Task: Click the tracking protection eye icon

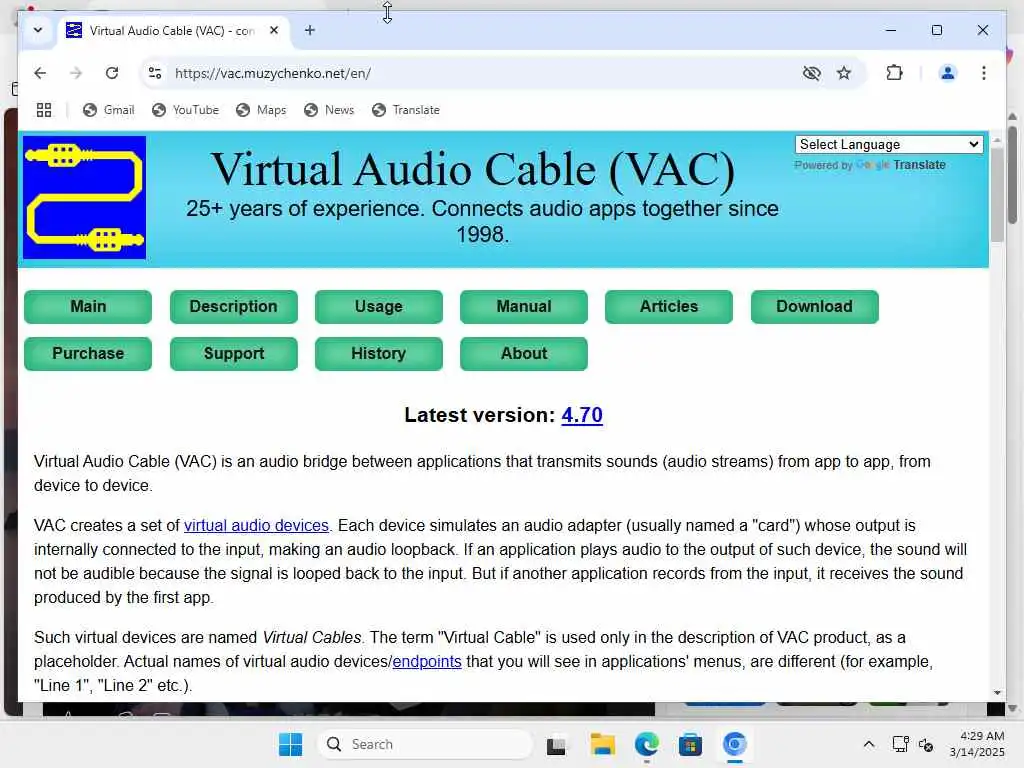Action: [811, 73]
